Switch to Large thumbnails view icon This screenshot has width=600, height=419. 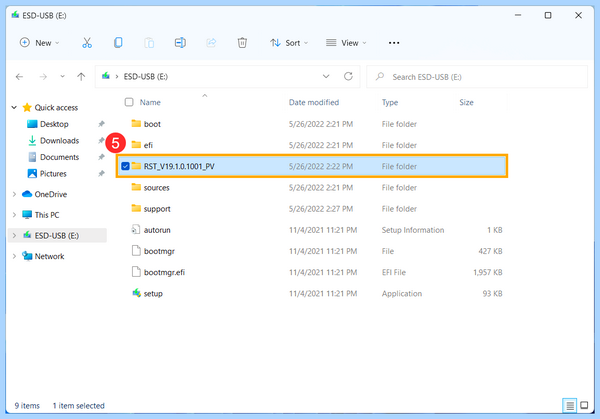click(584, 405)
